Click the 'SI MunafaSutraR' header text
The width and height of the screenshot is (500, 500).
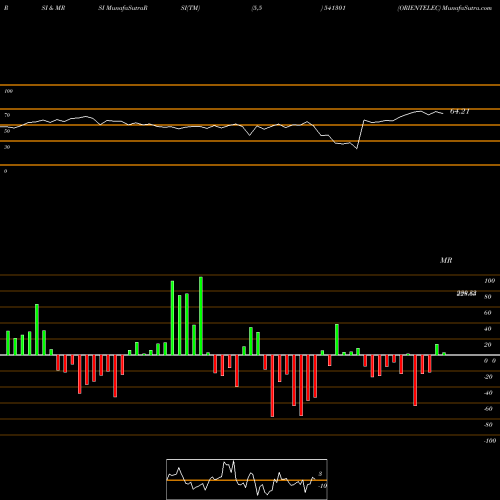123,8
